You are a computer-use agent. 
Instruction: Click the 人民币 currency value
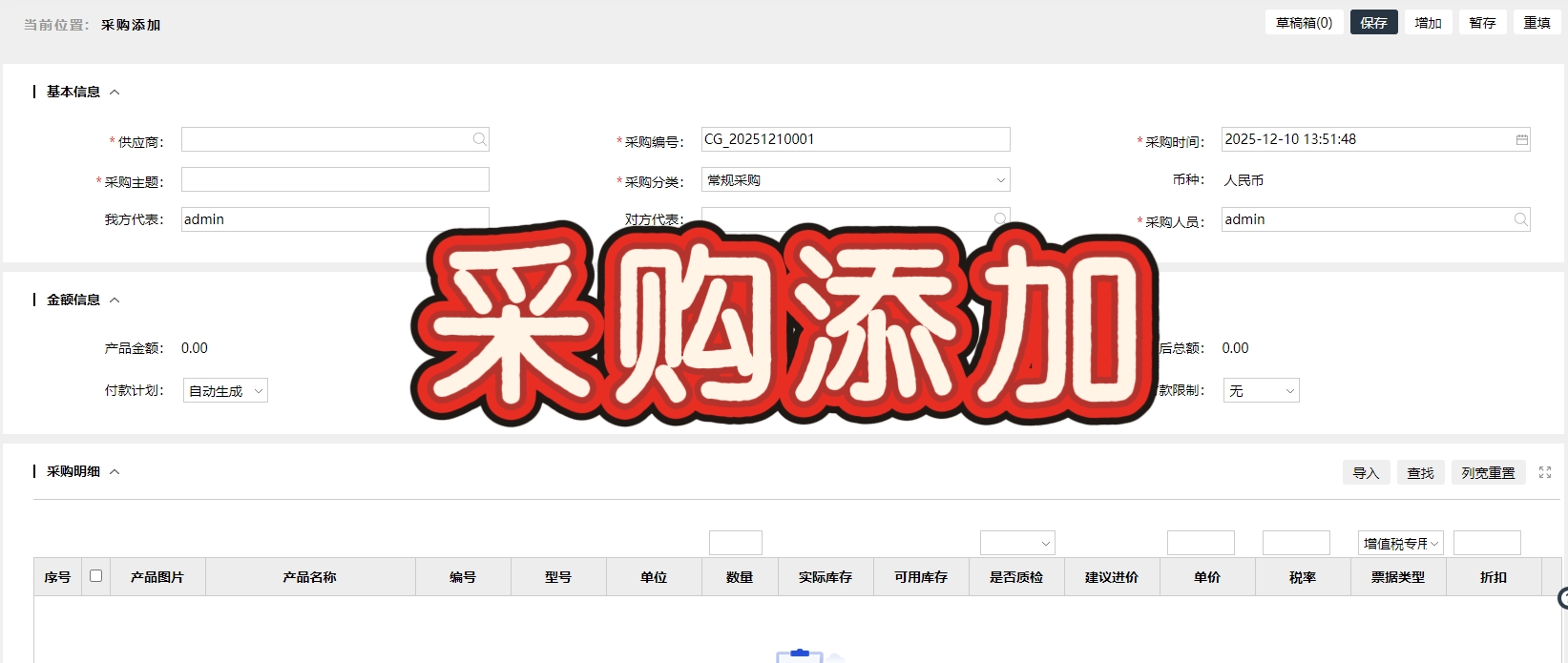pyautogui.click(x=1244, y=180)
